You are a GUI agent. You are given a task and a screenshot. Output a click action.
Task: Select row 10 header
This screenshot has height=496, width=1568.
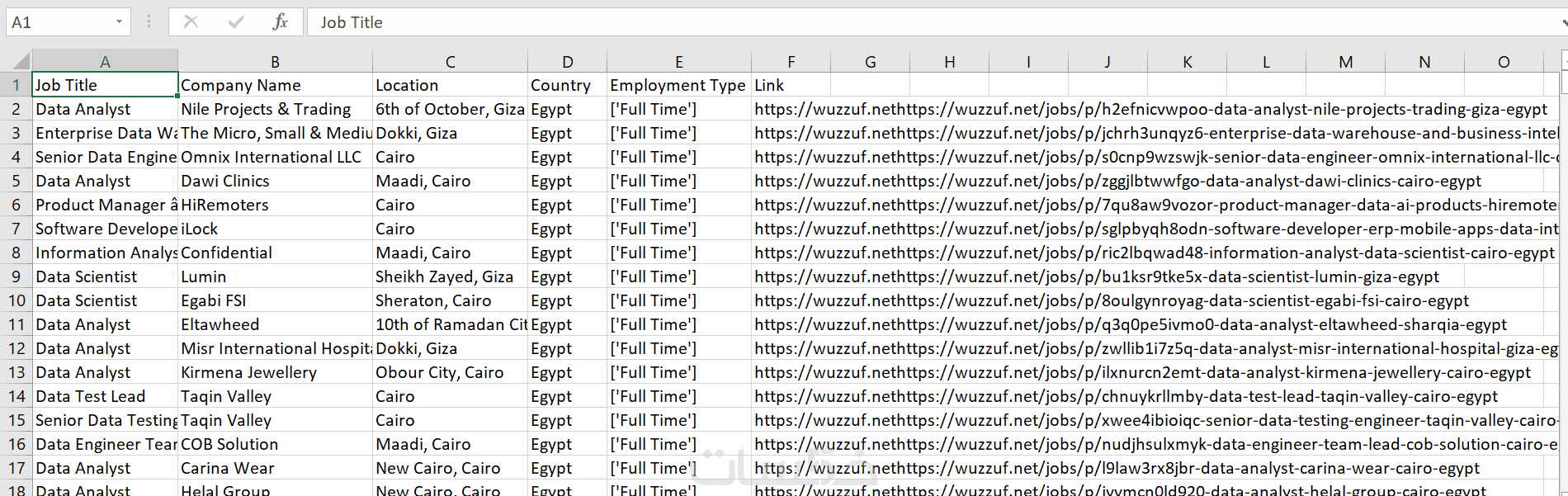coord(16,300)
